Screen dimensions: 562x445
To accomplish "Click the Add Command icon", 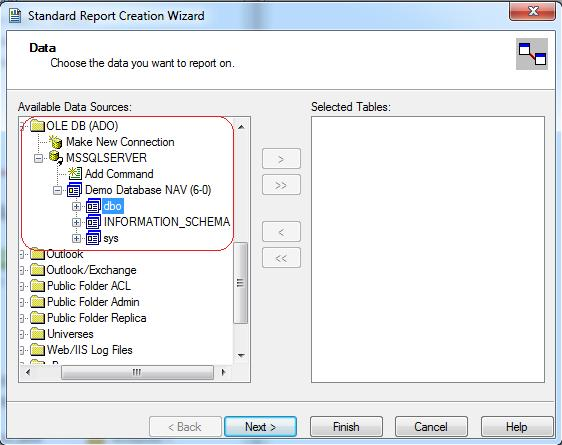I will 75,174.
